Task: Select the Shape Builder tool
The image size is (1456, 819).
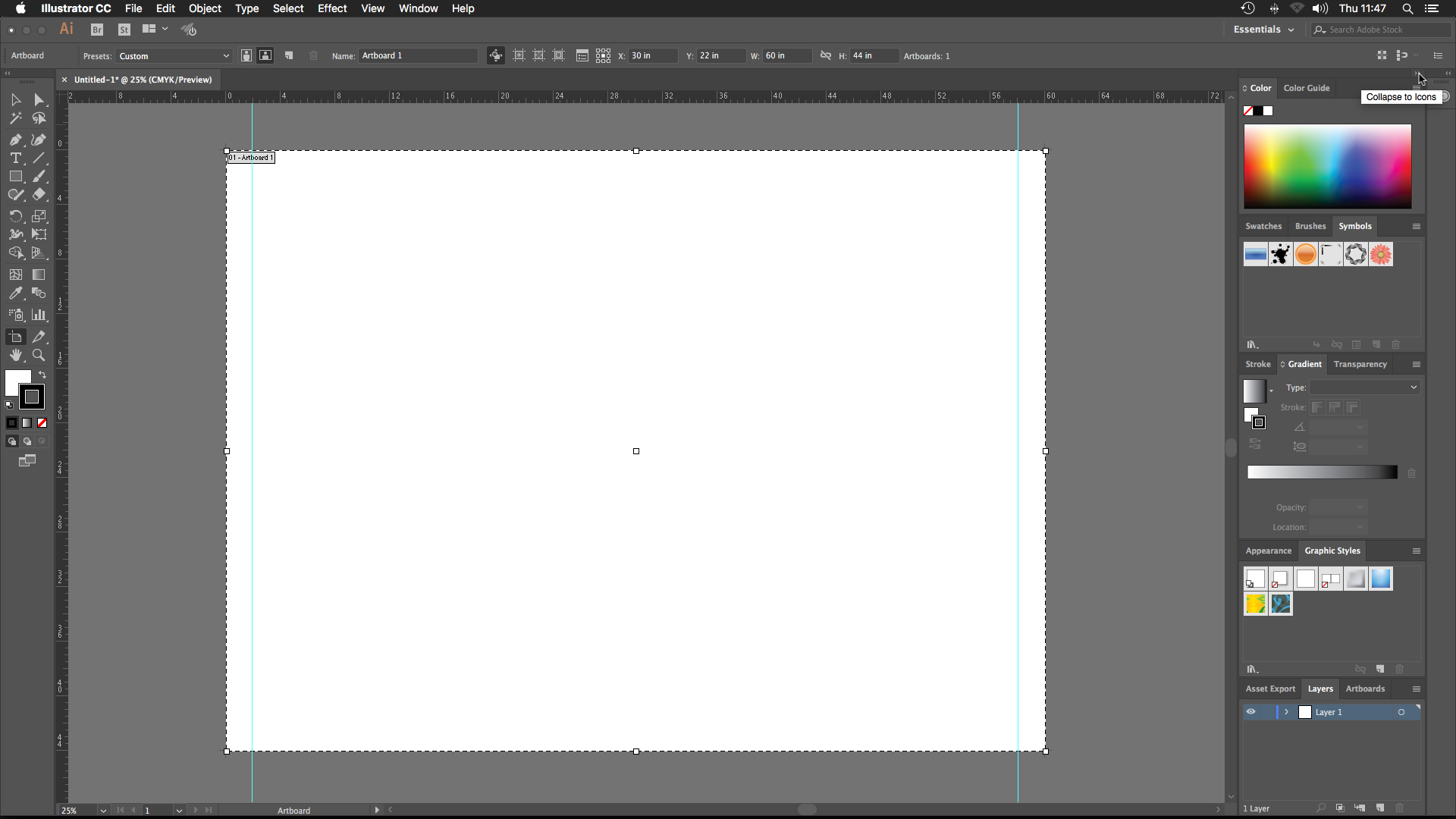Action: 16,253
